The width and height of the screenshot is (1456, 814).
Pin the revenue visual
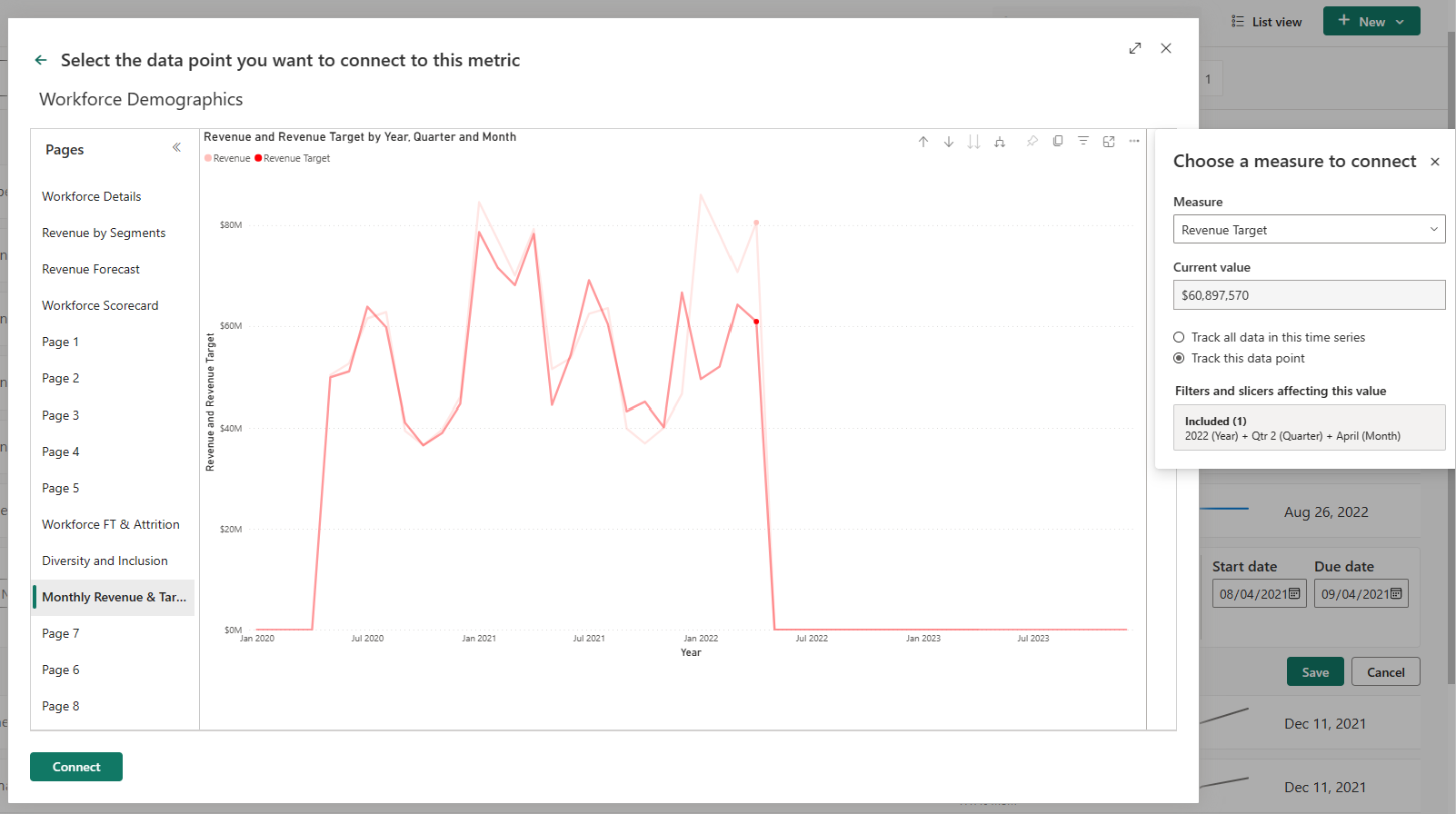tap(1032, 142)
